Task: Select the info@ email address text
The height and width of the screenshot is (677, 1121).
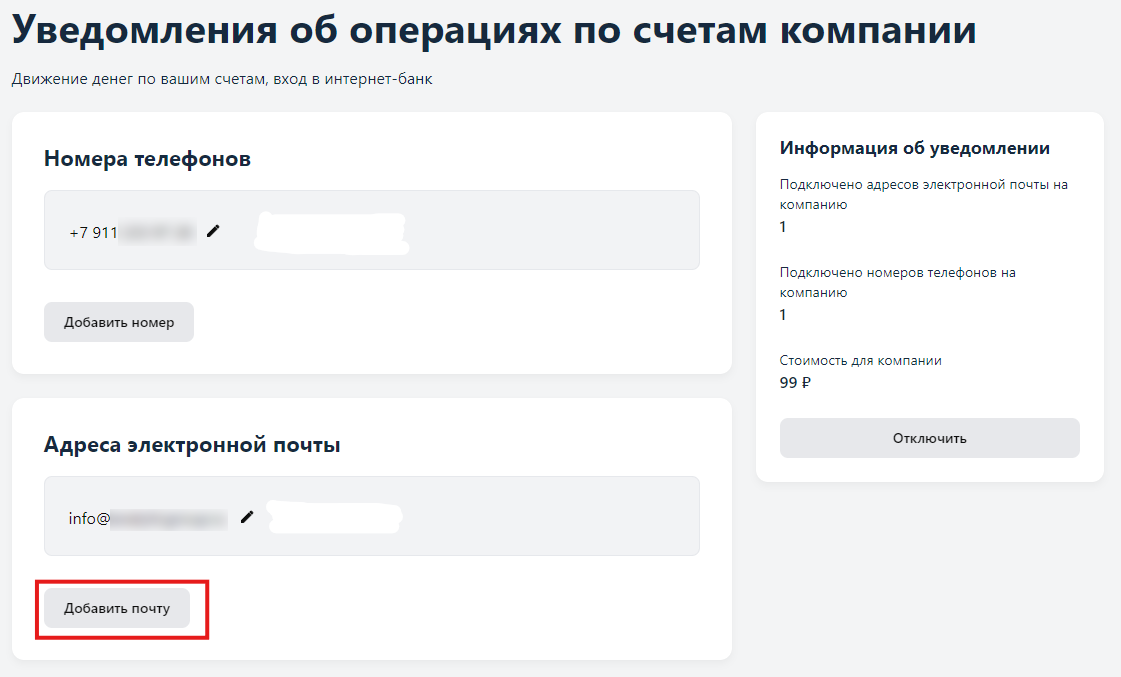Action: click(148, 519)
